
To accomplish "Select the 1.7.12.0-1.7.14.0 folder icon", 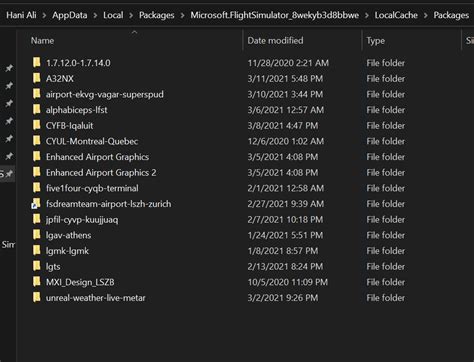I will pyautogui.click(x=37, y=62).
